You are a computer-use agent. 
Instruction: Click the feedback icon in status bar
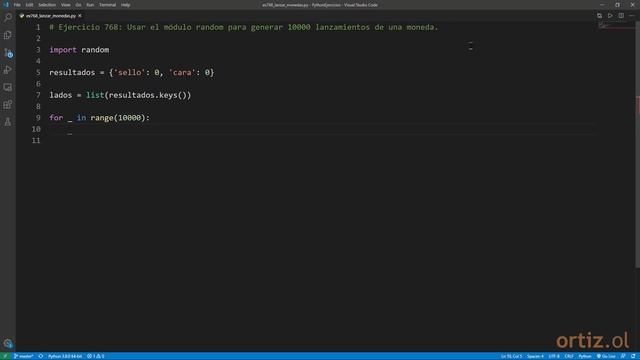(x=623, y=356)
